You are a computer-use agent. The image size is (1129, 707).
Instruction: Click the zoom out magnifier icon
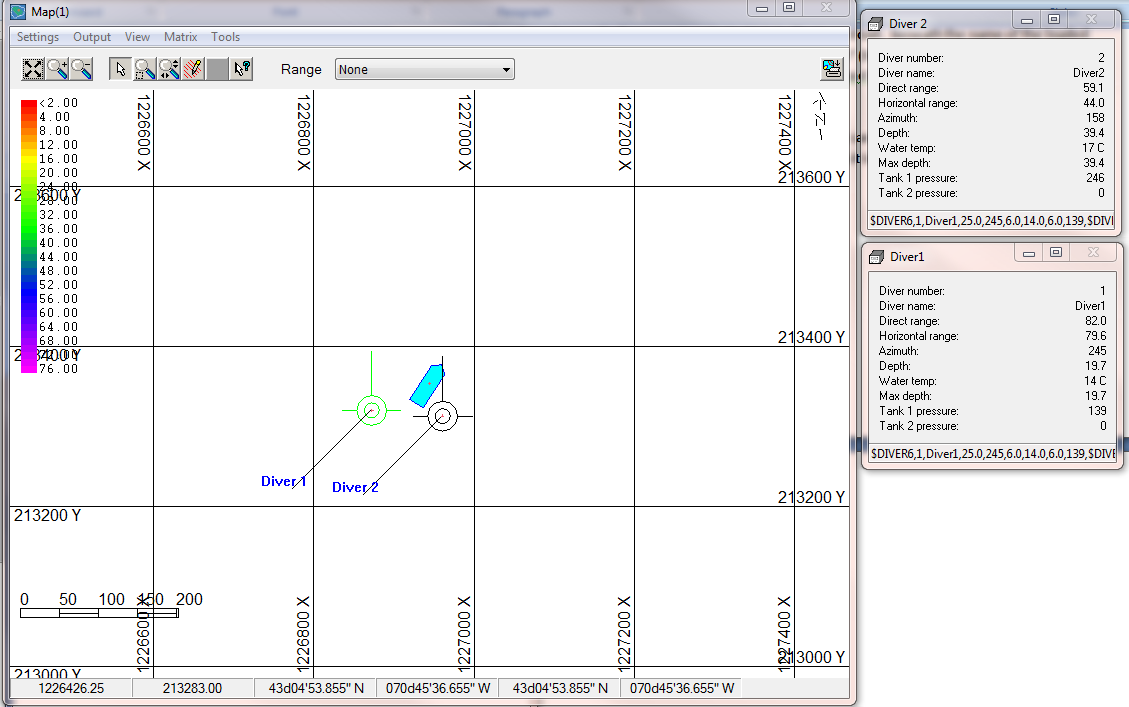point(81,69)
